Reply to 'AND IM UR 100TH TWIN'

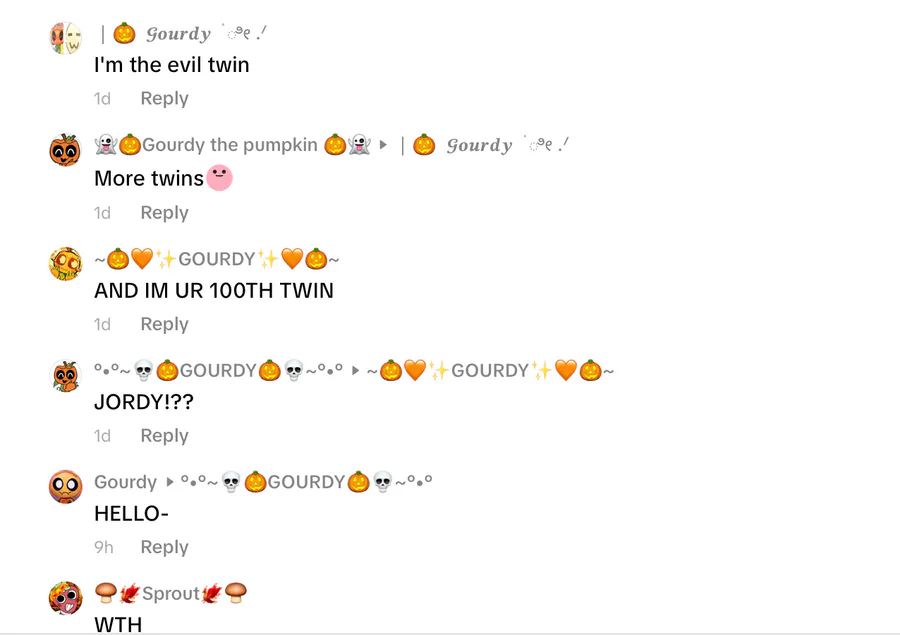click(164, 324)
